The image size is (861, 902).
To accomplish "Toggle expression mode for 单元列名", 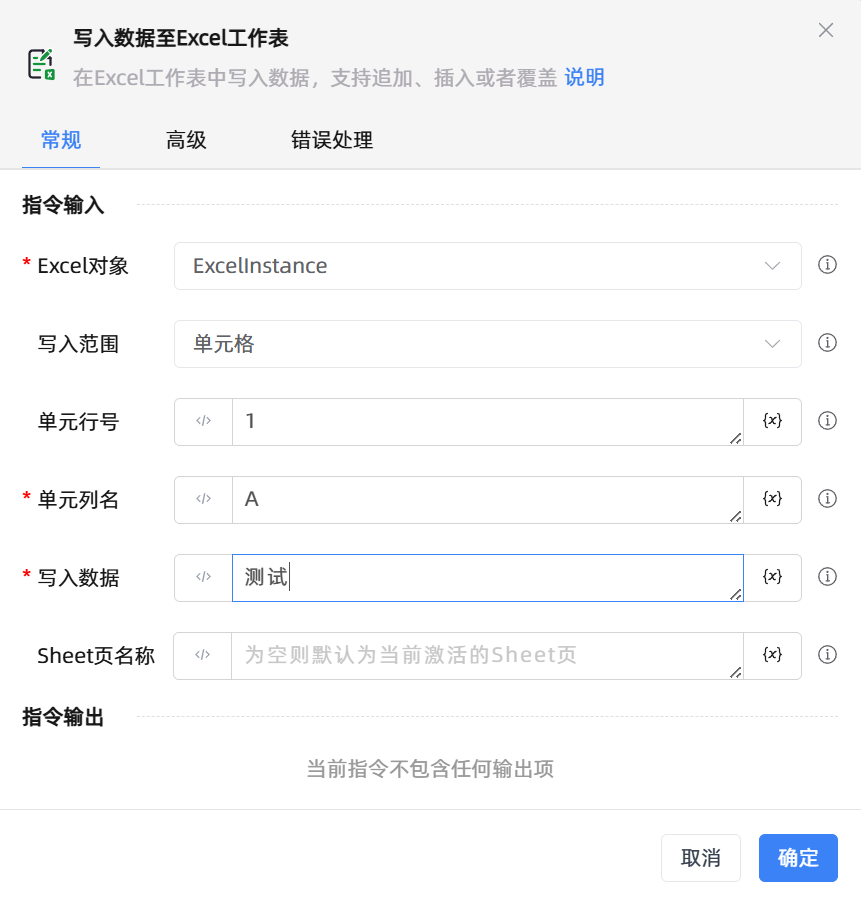I will click(203, 499).
